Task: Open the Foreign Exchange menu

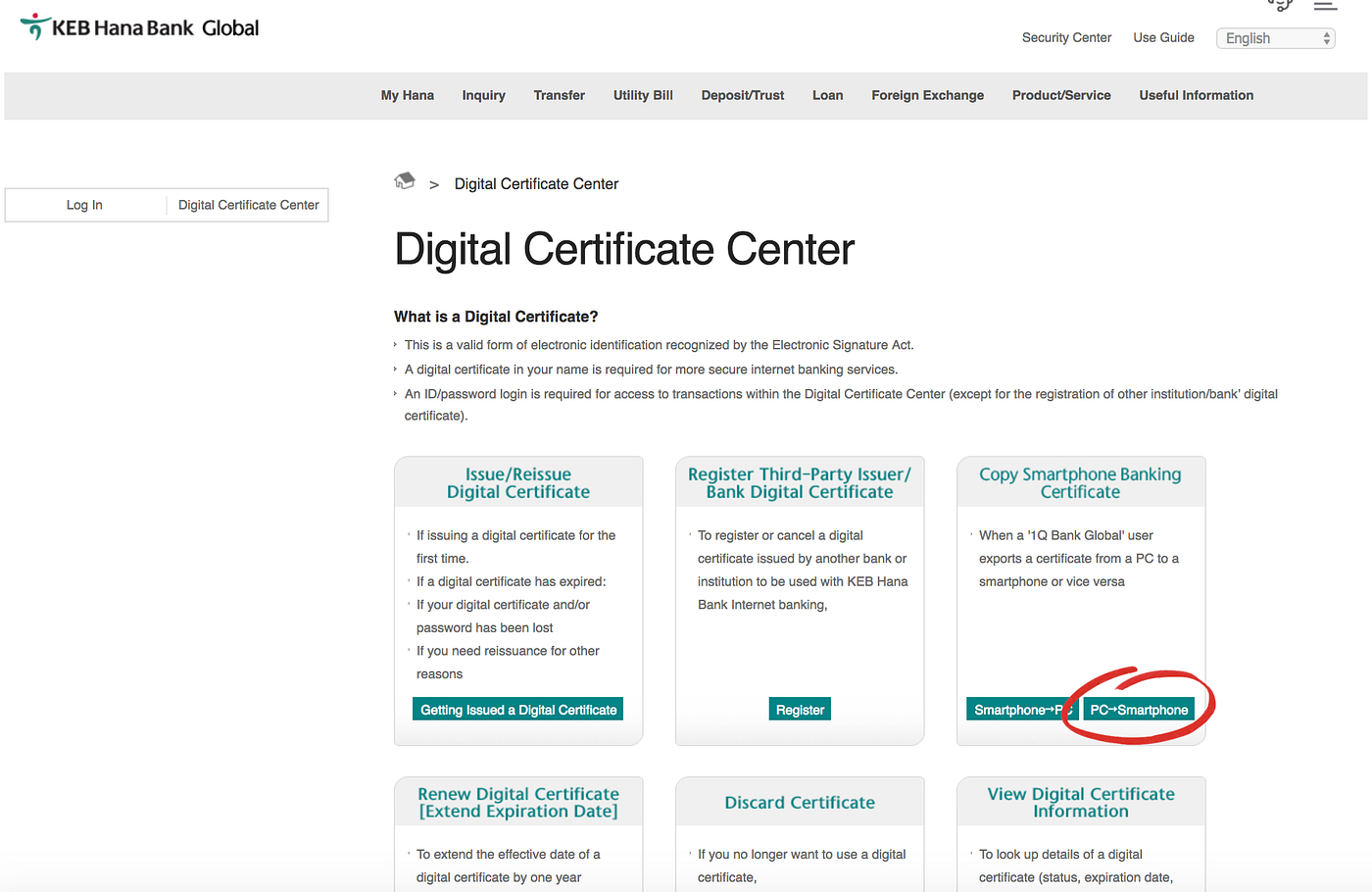Action: click(x=927, y=95)
